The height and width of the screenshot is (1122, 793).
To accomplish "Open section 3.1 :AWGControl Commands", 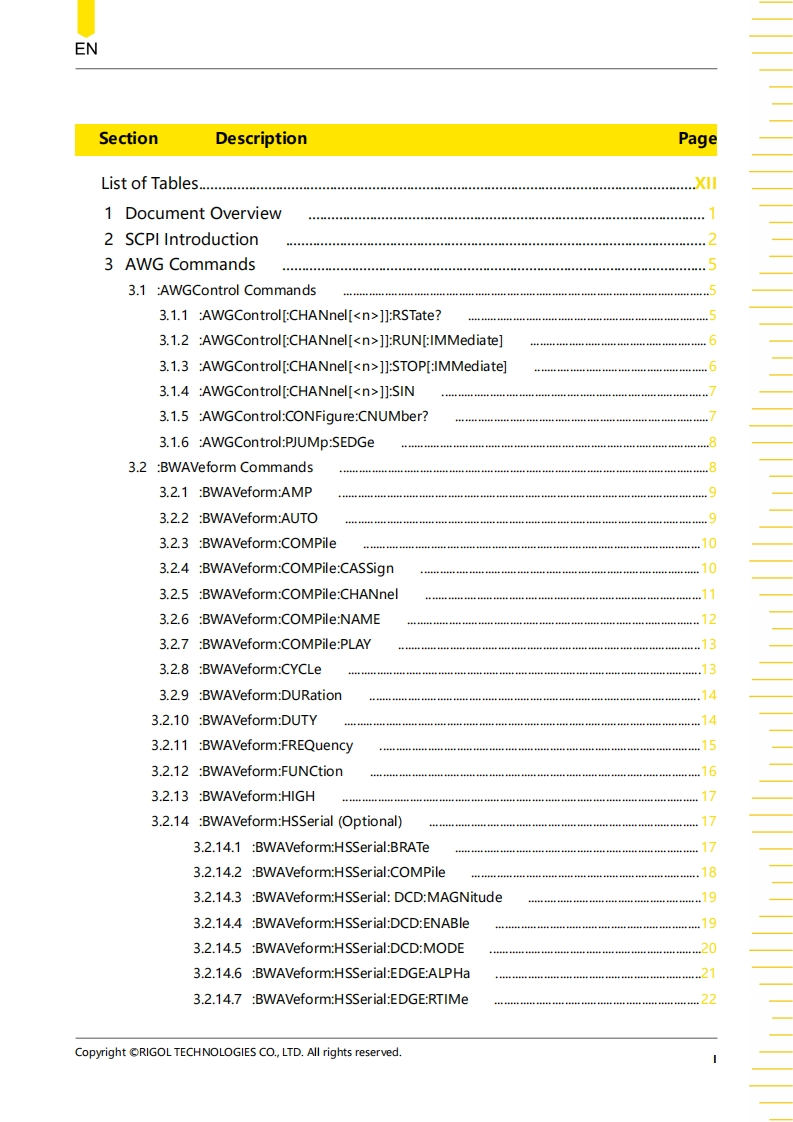I will [x=236, y=290].
